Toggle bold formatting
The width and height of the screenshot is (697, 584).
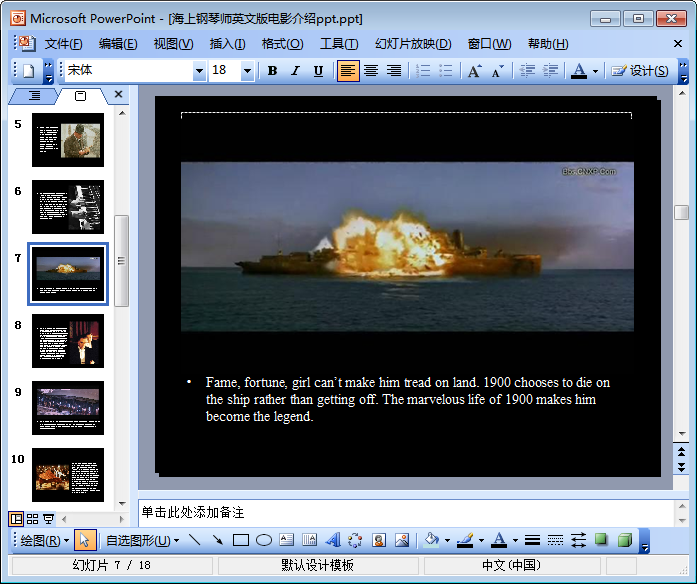pos(272,71)
